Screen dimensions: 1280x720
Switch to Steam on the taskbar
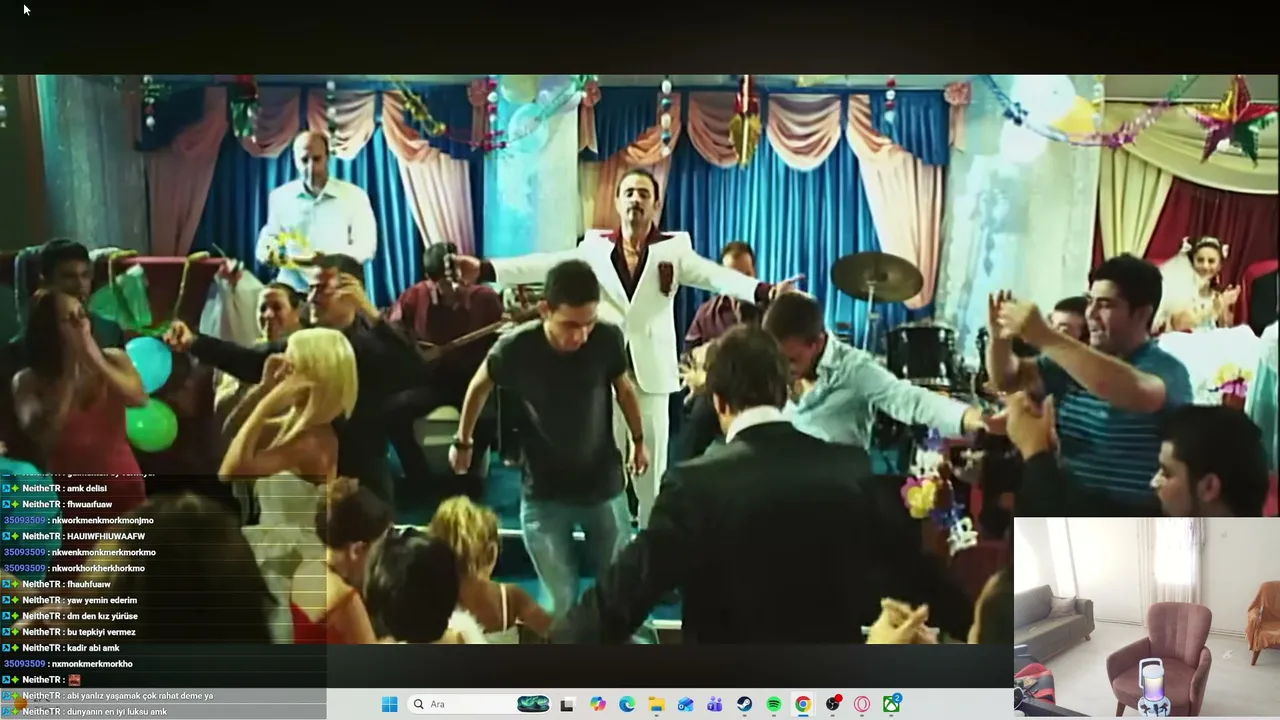pyautogui.click(x=744, y=704)
